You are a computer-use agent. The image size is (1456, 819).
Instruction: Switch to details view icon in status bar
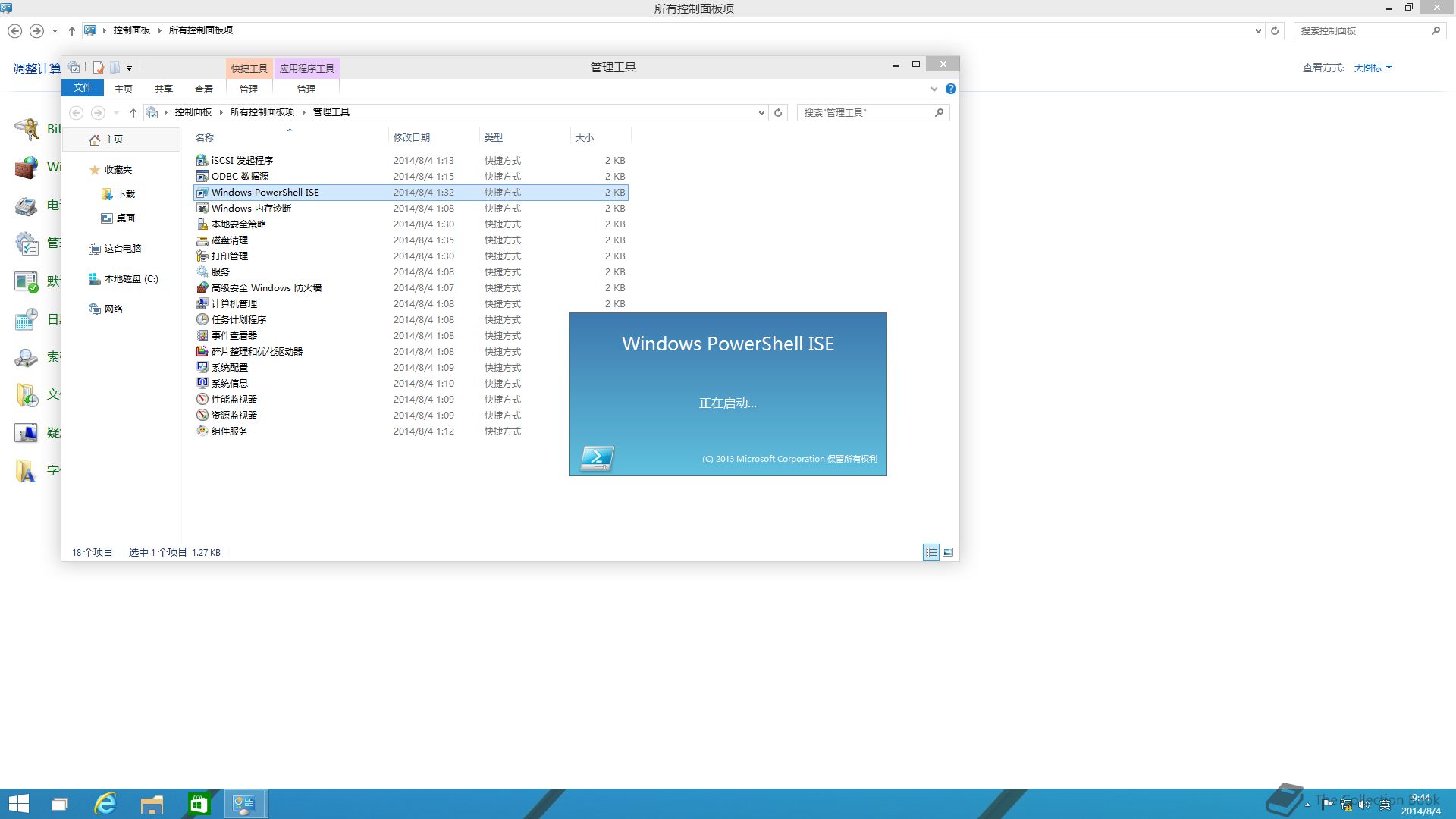pyautogui.click(x=931, y=553)
